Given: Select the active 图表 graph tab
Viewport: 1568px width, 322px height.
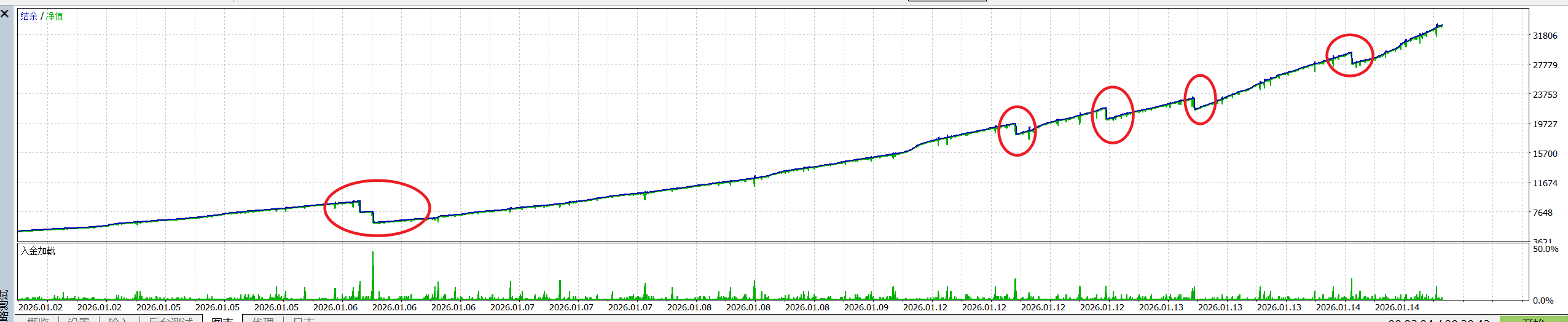Looking at the screenshot, I should tap(222, 319).
